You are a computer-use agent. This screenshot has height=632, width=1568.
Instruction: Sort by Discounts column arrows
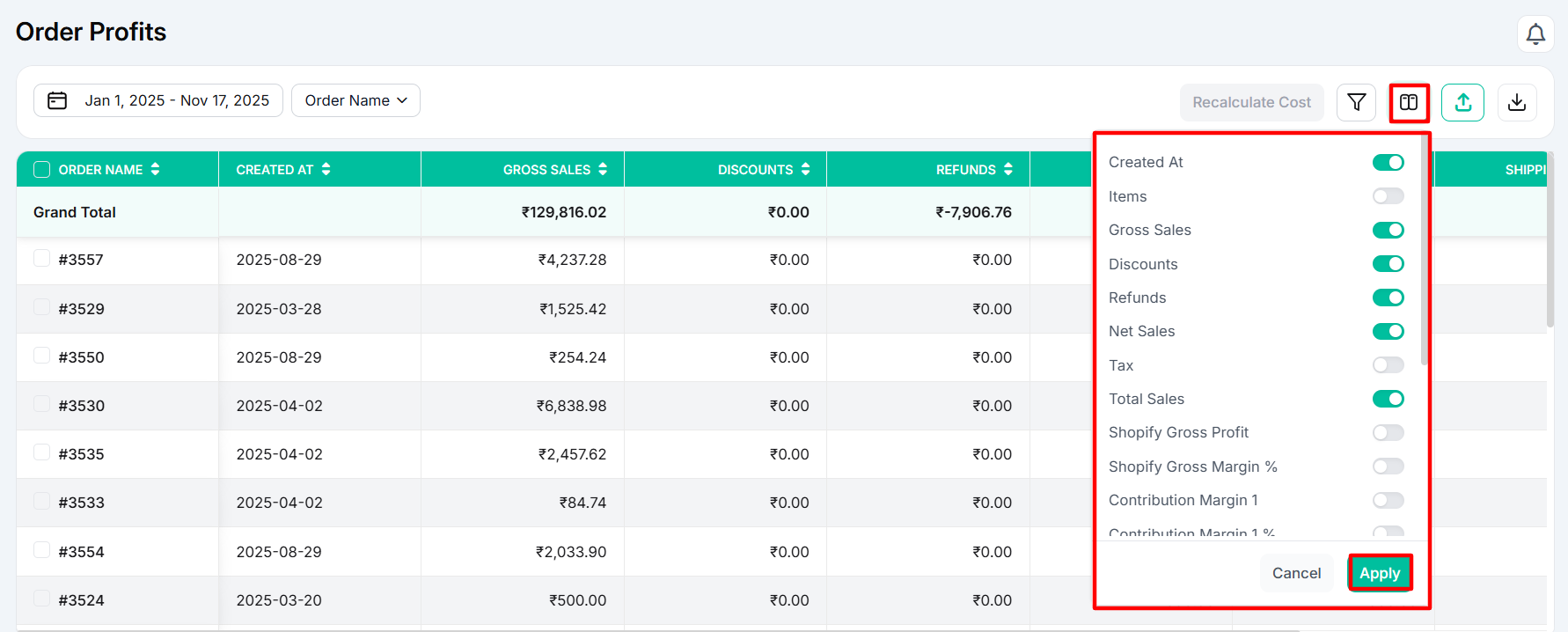[805, 169]
